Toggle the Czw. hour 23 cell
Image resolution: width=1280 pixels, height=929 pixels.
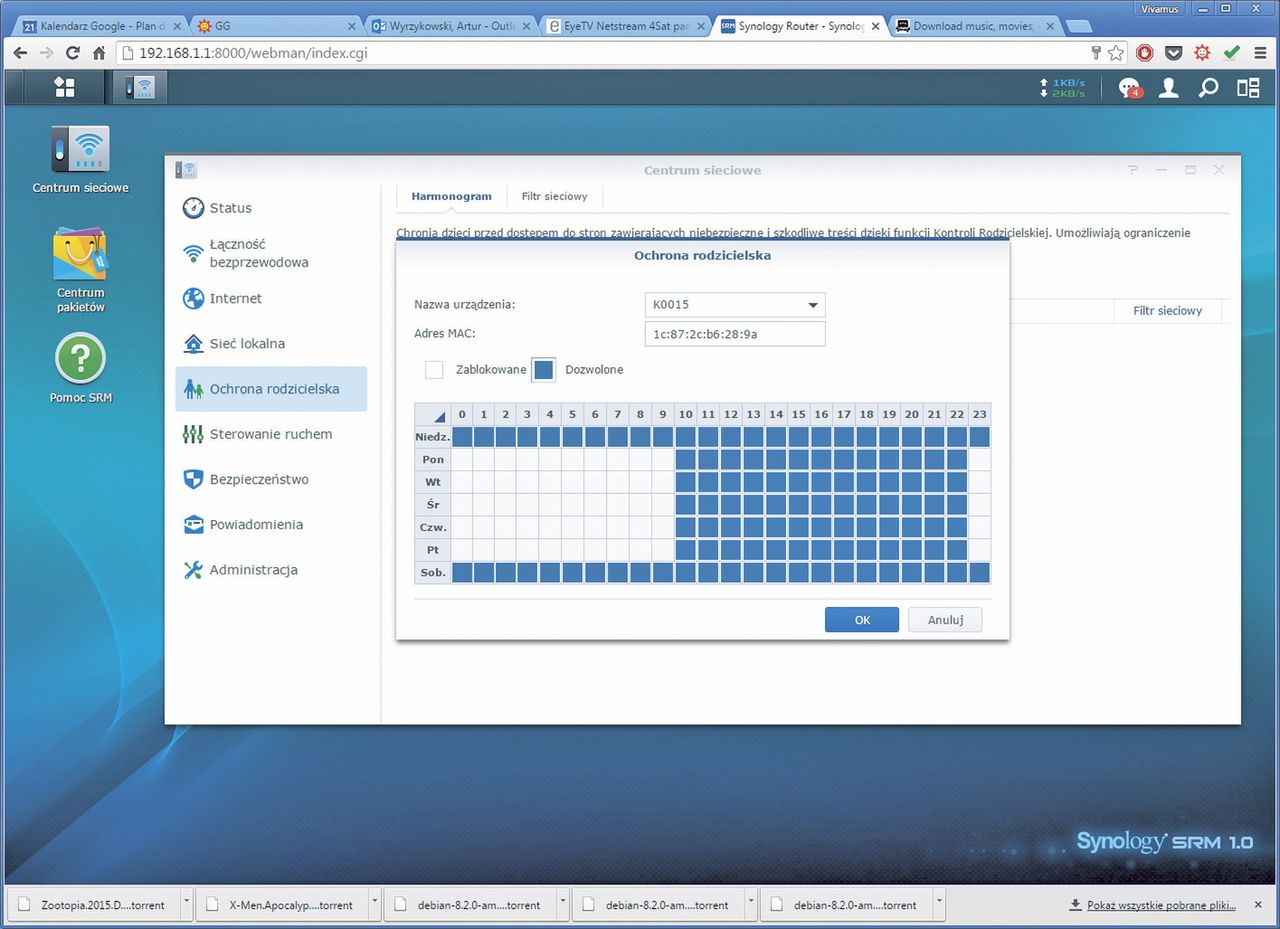(x=979, y=527)
